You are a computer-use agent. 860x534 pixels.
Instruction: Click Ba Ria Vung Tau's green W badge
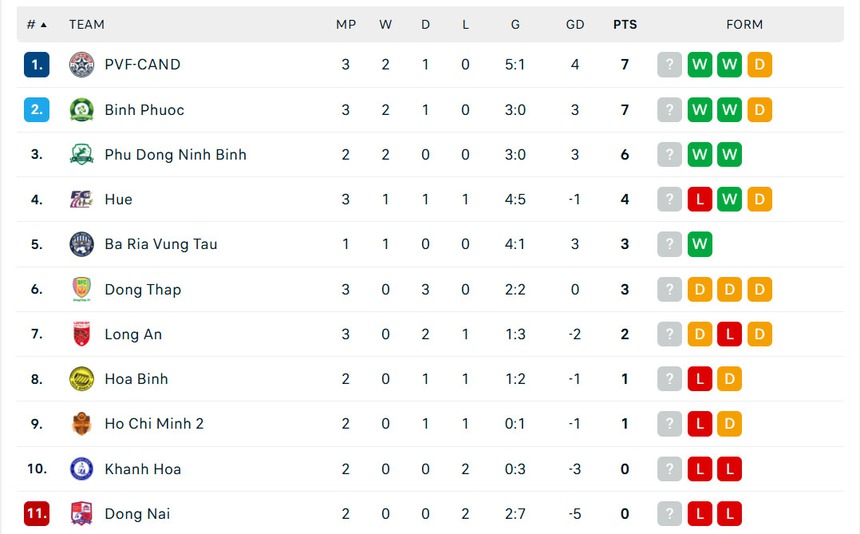[699, 244]
